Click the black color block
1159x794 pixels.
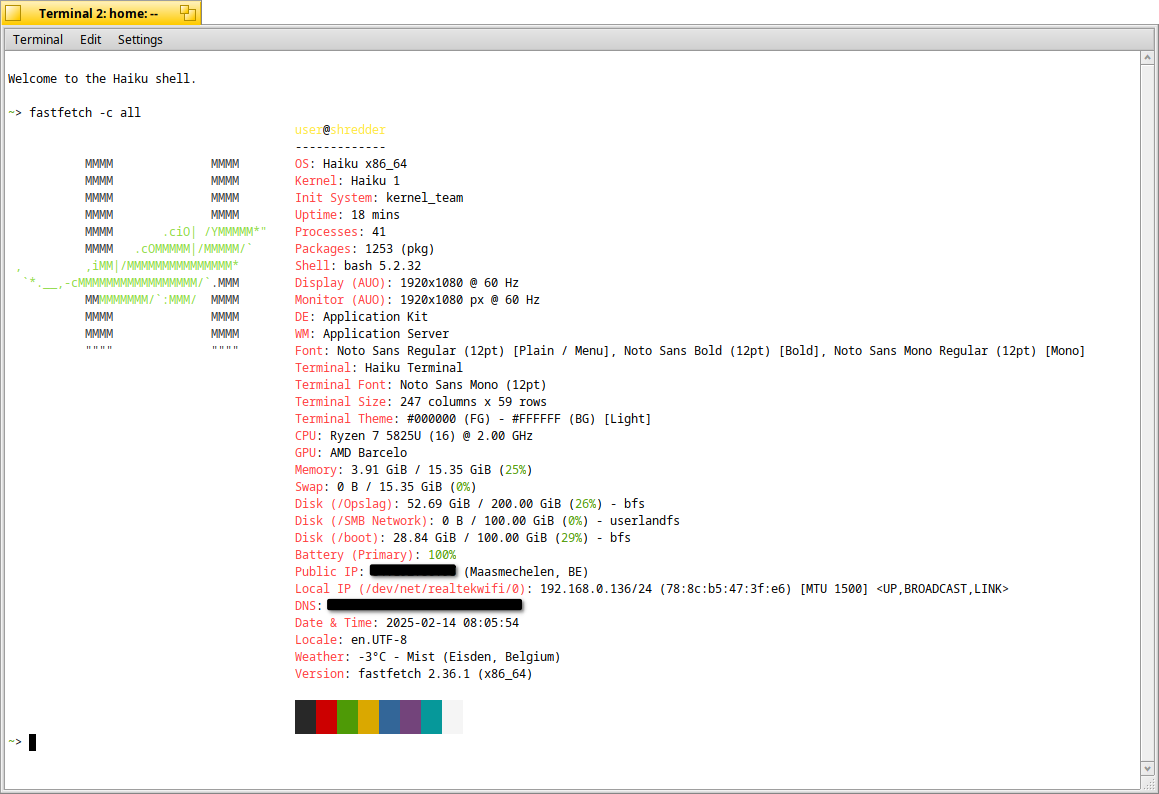point(305,717)
